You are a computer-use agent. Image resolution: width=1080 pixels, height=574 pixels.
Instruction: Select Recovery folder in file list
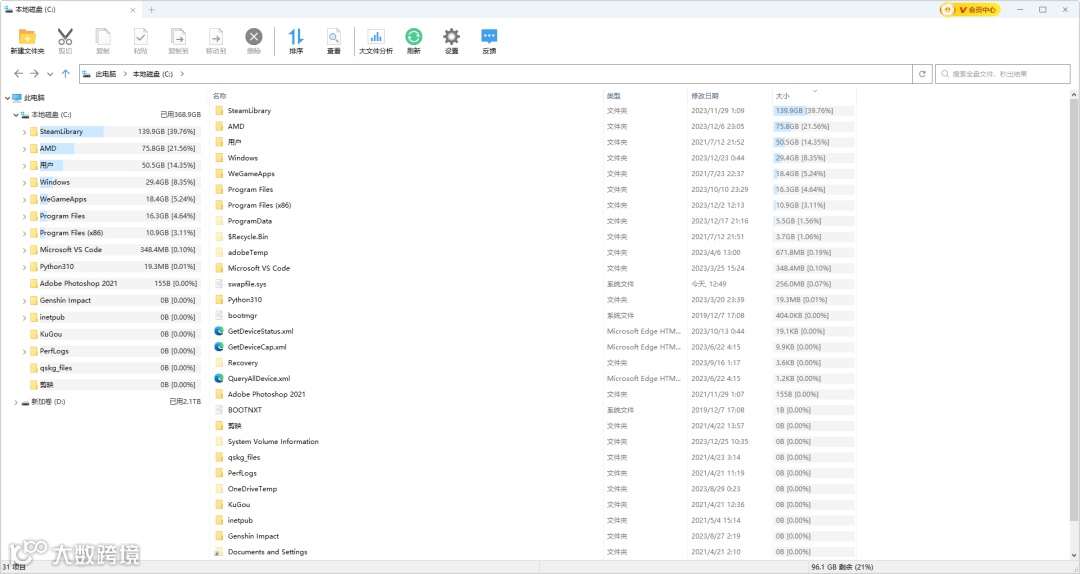pyautogui.click(x=243, y=363)
